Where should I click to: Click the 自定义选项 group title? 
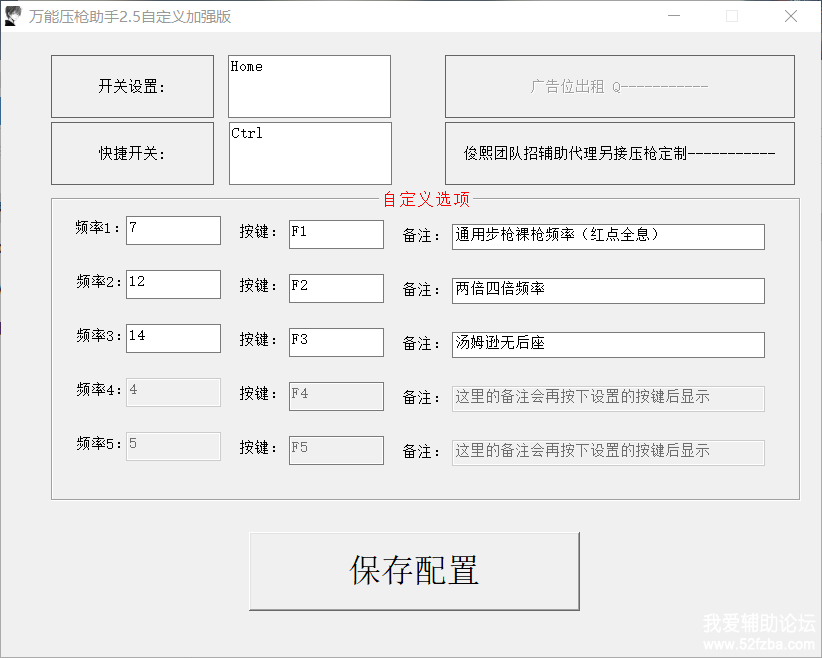pyautogui.click(x=426, y=199)
